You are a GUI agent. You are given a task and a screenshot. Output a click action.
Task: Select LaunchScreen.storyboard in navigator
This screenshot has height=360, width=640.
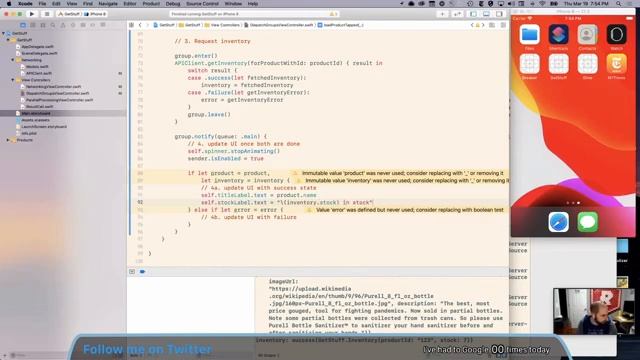(x=44, y=127)
